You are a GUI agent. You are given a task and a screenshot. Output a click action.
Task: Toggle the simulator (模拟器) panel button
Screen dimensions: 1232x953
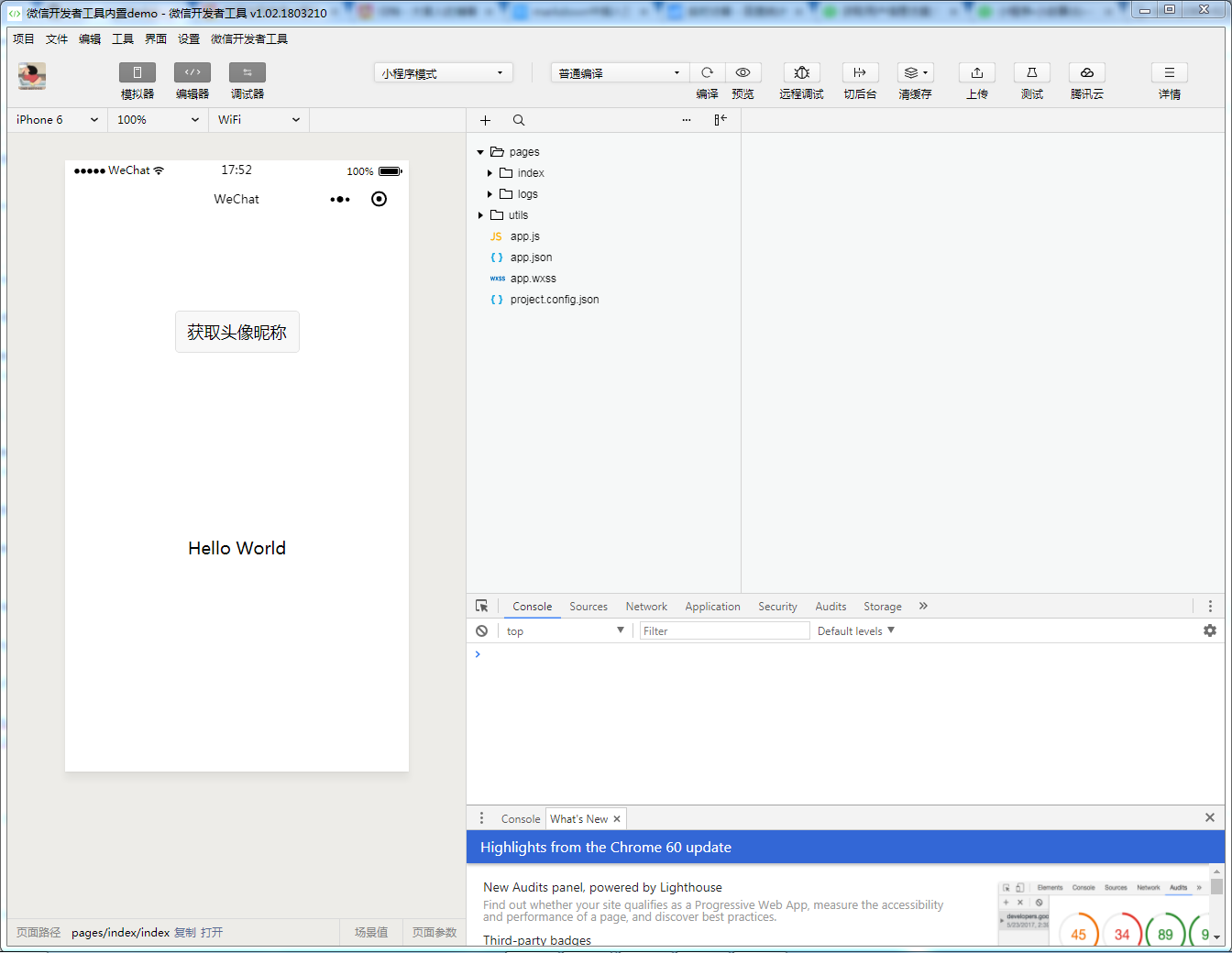pyautogui.click(x=137, y=72)
